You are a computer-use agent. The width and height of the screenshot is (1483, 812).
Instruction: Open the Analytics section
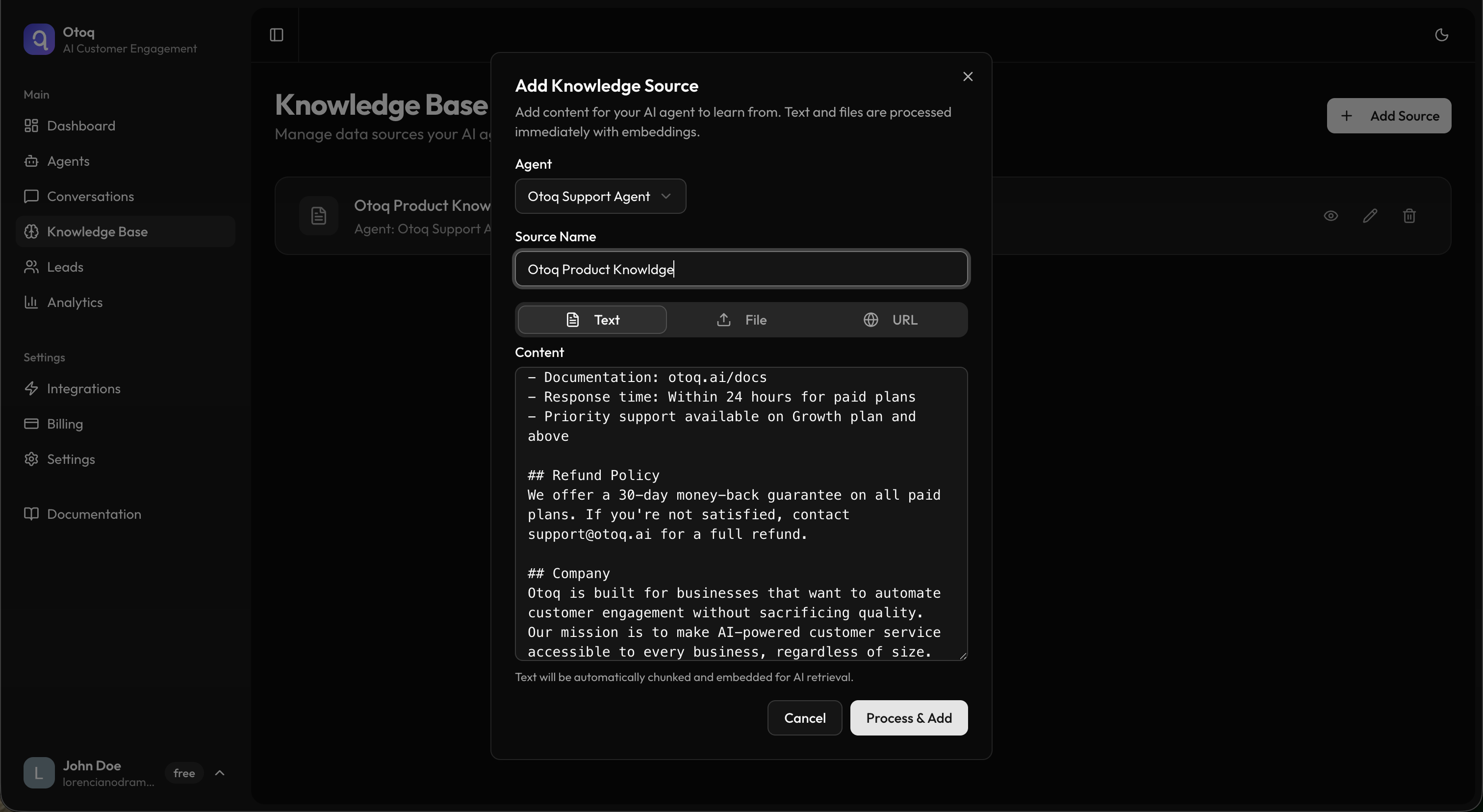75,302
